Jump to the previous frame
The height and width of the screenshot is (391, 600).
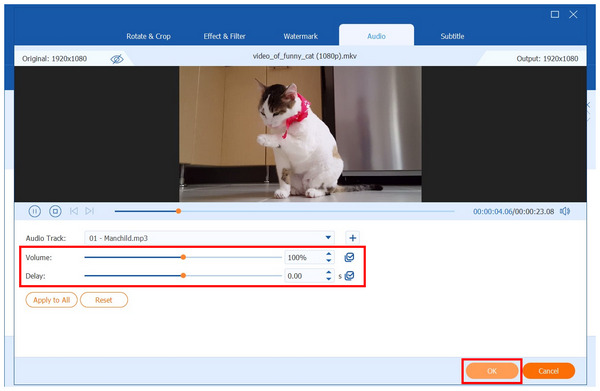tap(74, 211)
